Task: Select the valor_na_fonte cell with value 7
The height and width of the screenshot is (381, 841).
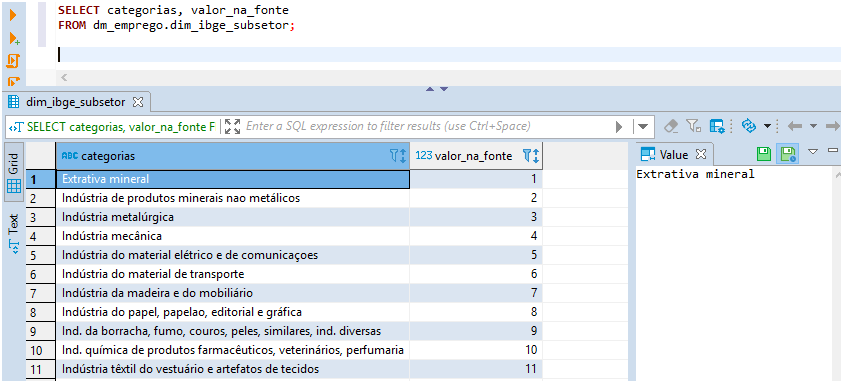Action: point(476,293)
